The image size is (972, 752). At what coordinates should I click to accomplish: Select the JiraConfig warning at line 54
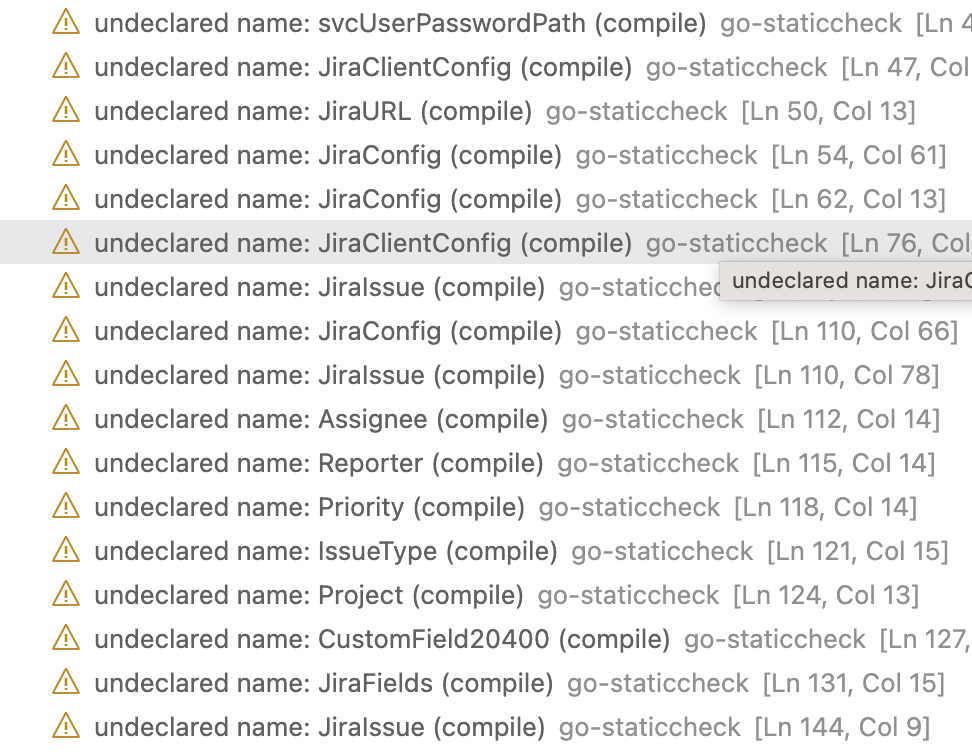[300, 155]
